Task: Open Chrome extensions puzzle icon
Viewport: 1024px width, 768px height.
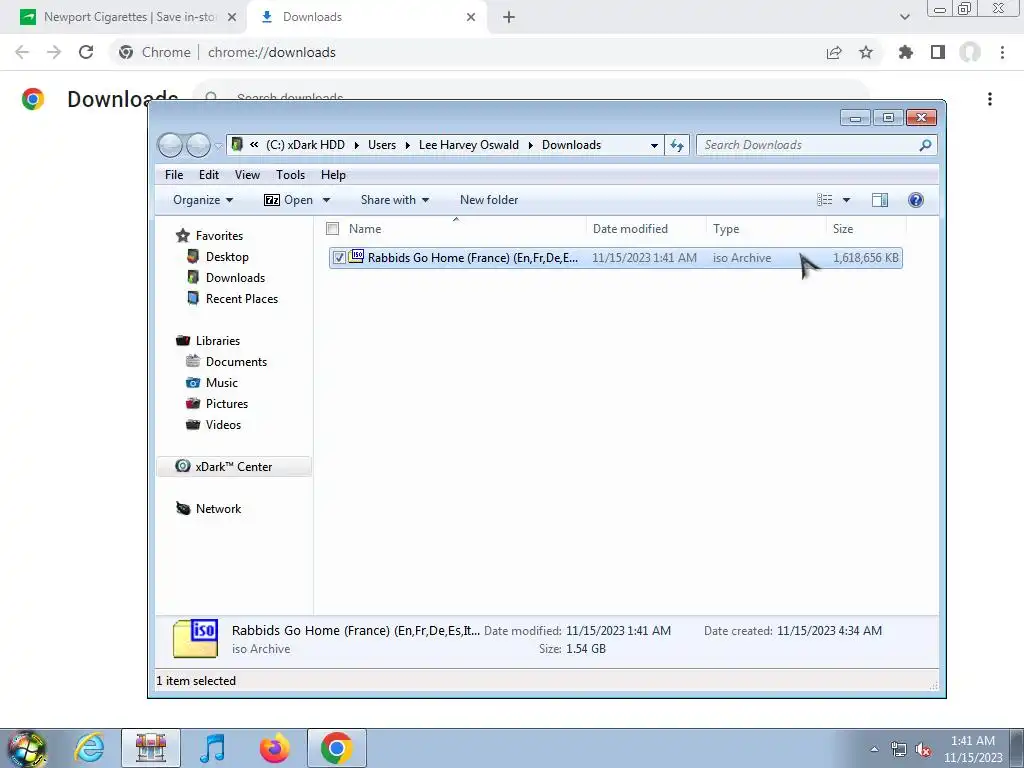Action: 905,52
